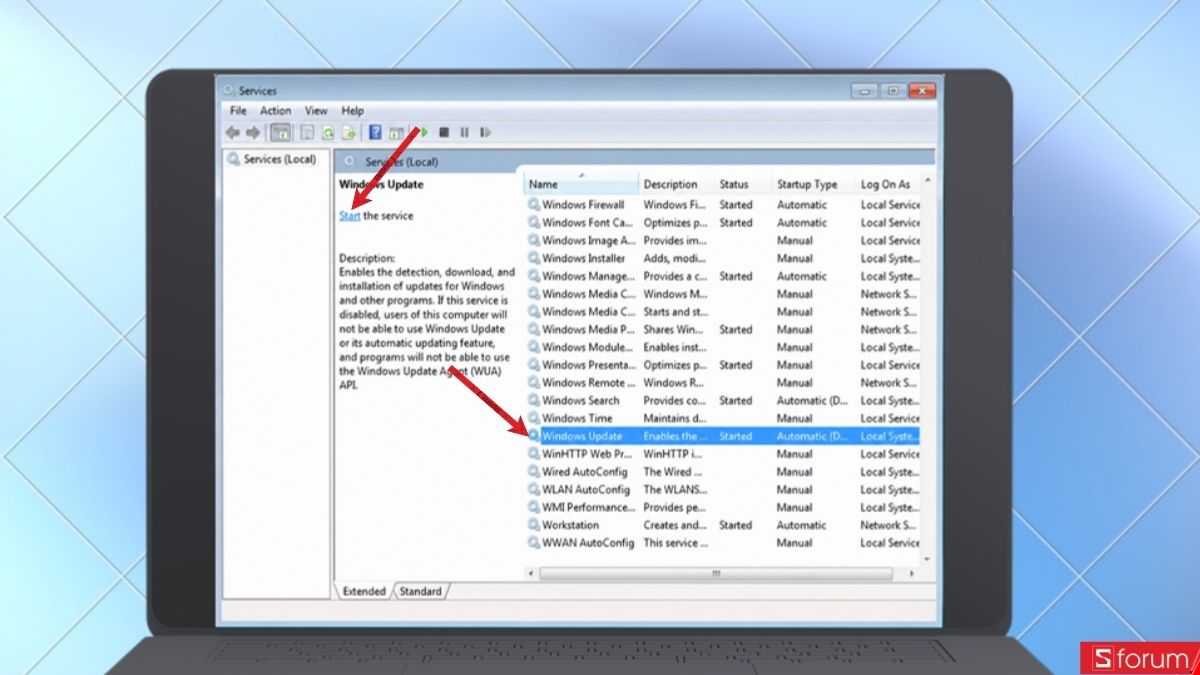Click the gear icon beside Workstation
The height and width of the screenshot is (675, 1200).
[x=534, y=525]
